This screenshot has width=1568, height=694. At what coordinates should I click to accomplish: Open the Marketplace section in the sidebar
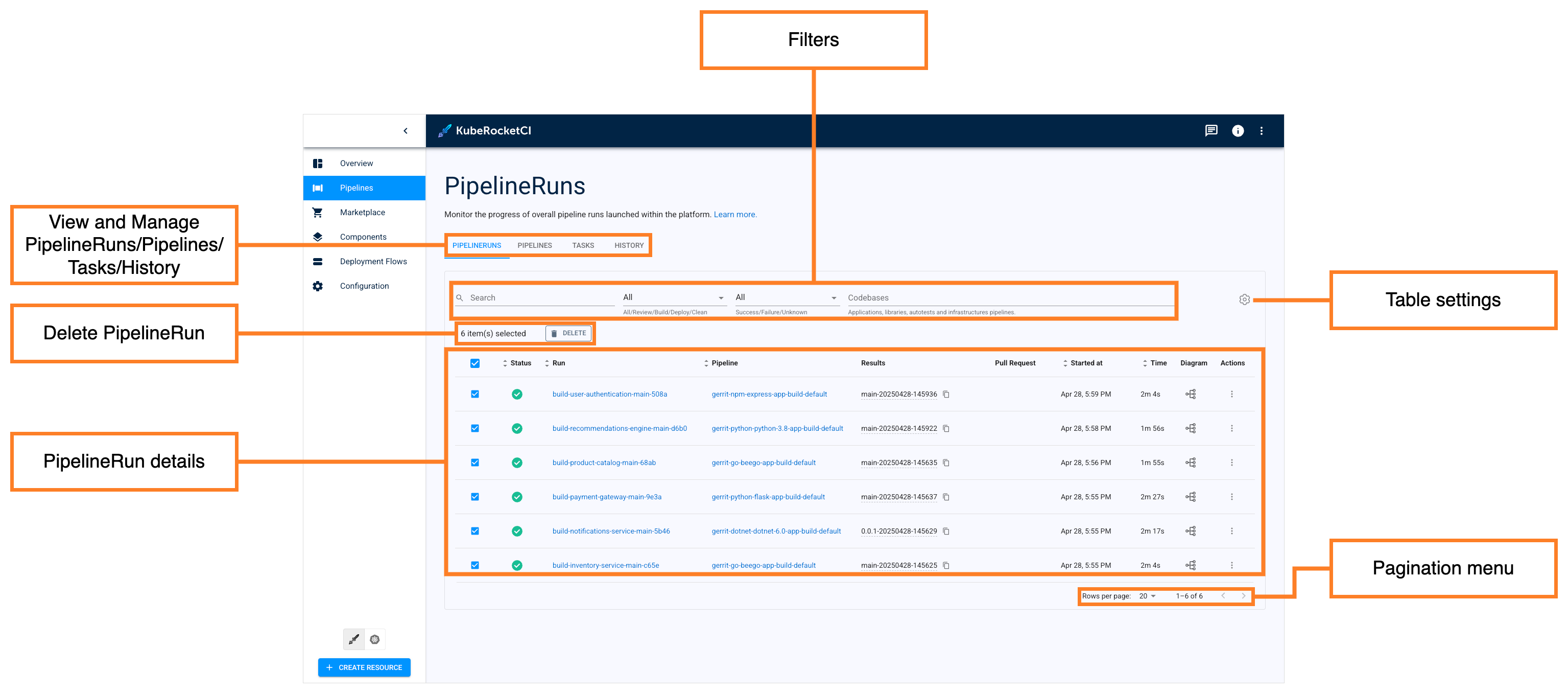tap(362, 212)
